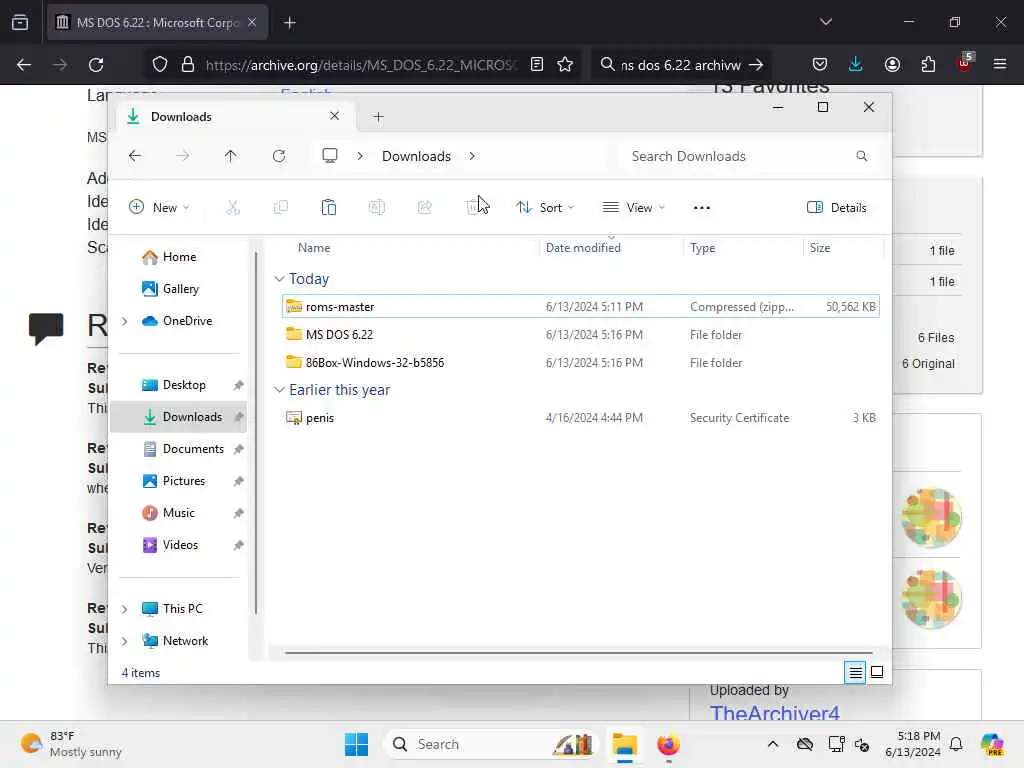Image resolution: width=1024 pixels, height=768 pixels.
Task: Open TheArchiver4 uploader link
Action: tap(775, 712)
